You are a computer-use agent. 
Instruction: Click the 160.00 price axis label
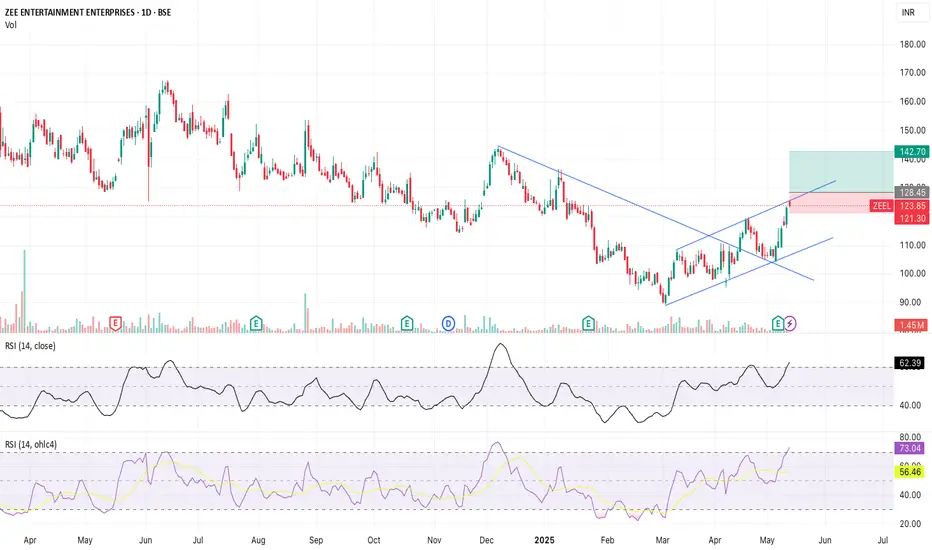[x=912, y=102]
